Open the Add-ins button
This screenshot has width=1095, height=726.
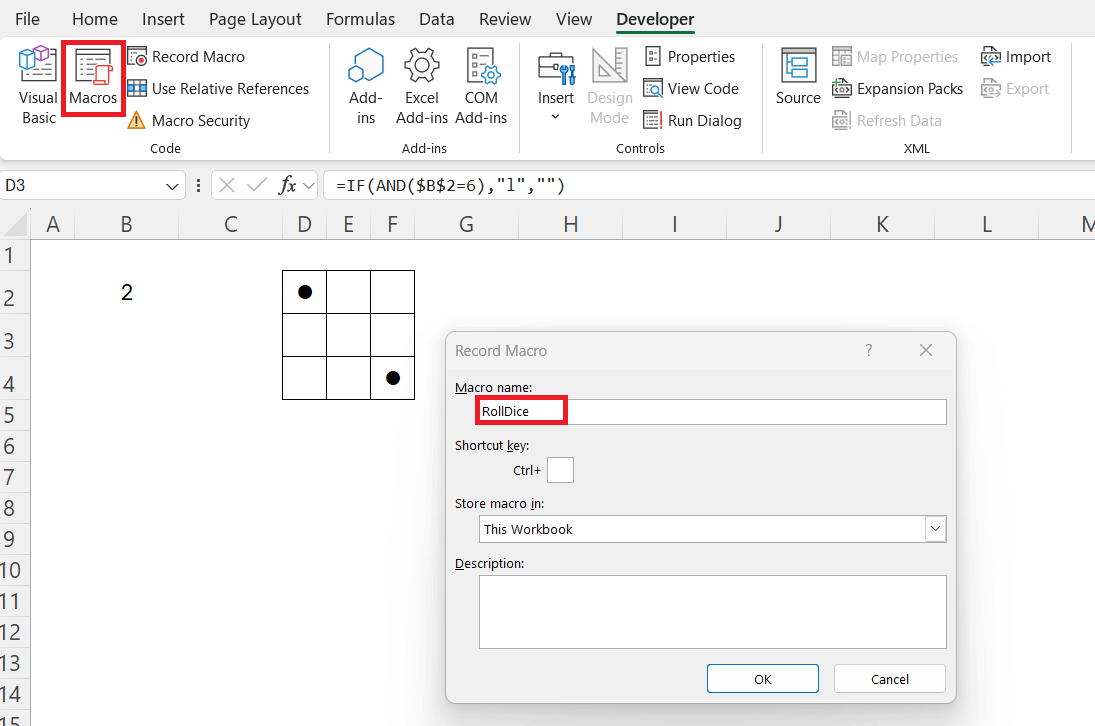click(x=366, y=87)
